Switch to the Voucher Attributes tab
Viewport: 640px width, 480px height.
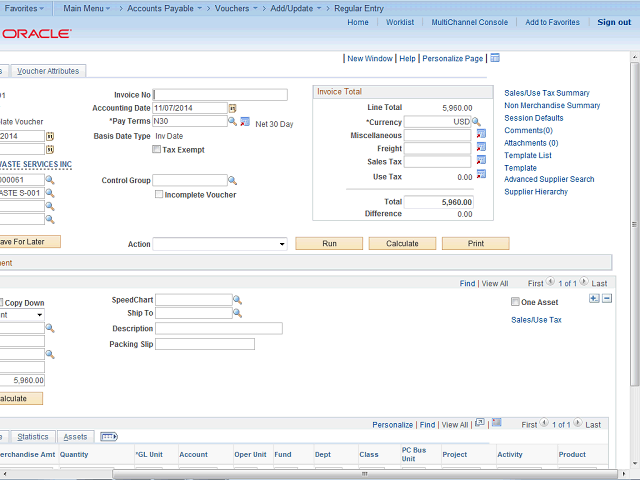tap(49, 71)
